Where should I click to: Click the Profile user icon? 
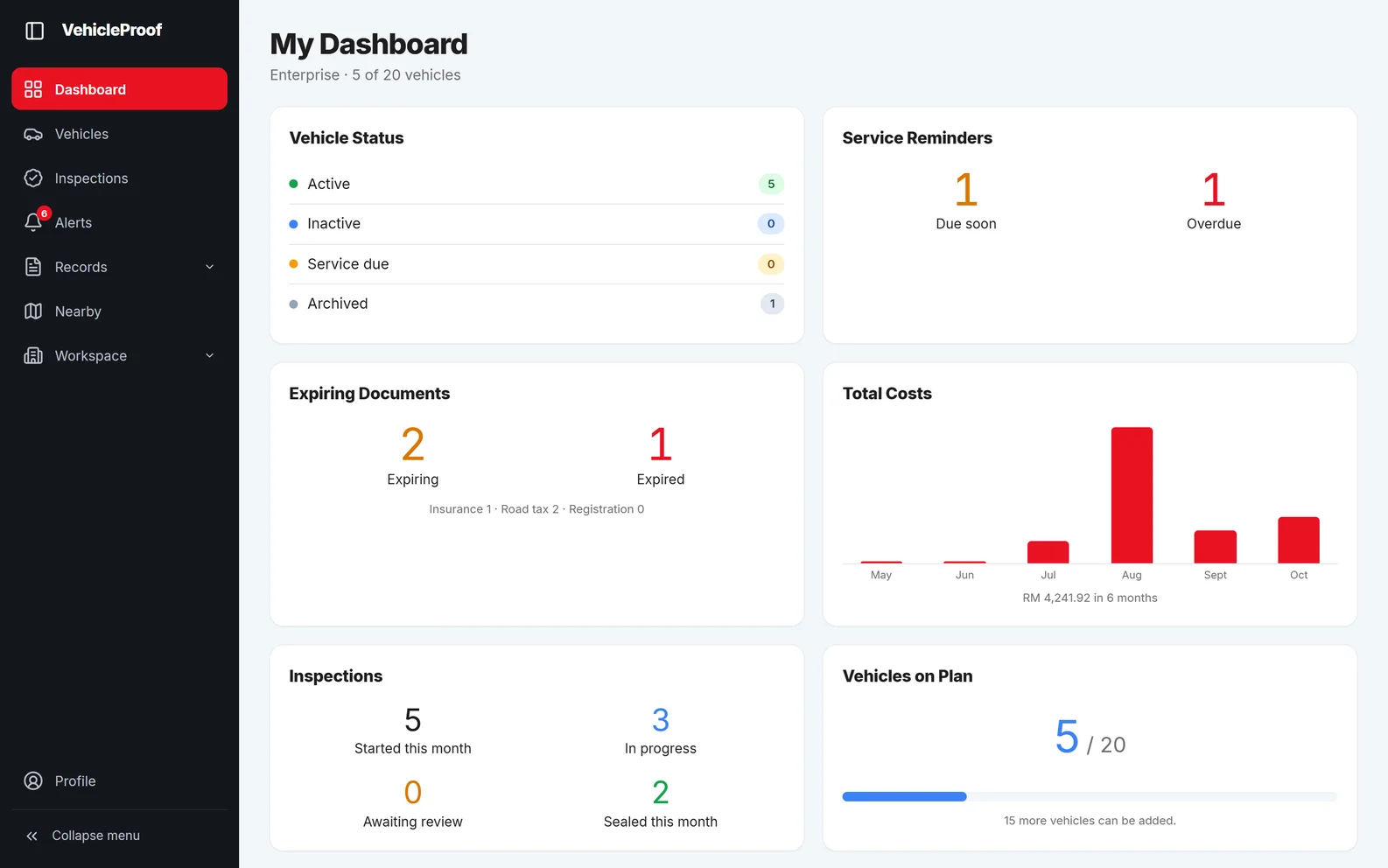(33, 781)
